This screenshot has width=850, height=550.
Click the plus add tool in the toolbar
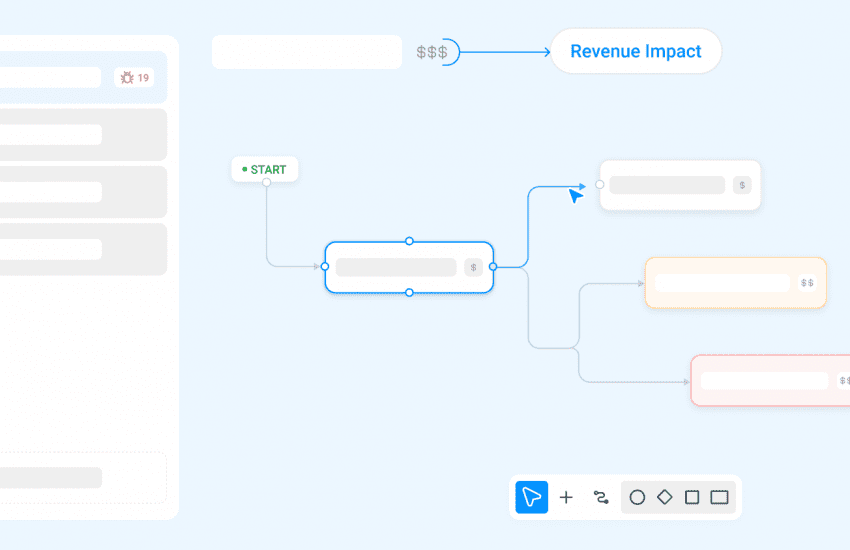point(566,497)
